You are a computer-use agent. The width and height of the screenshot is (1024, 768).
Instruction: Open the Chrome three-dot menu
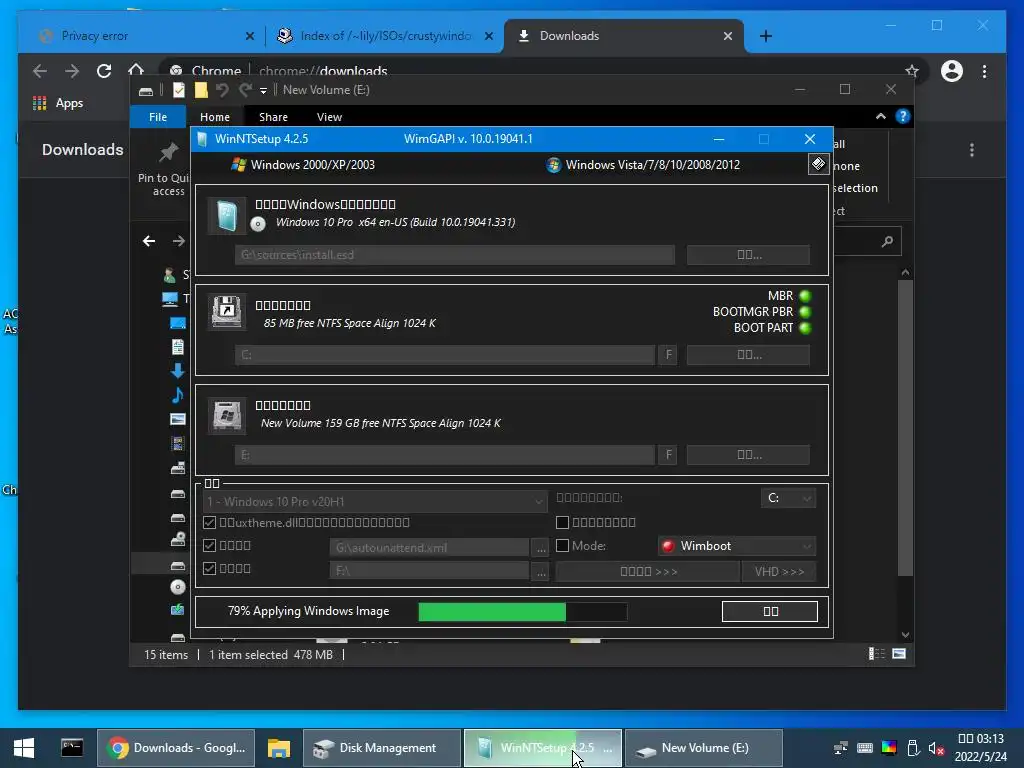(x=984, y=71)
